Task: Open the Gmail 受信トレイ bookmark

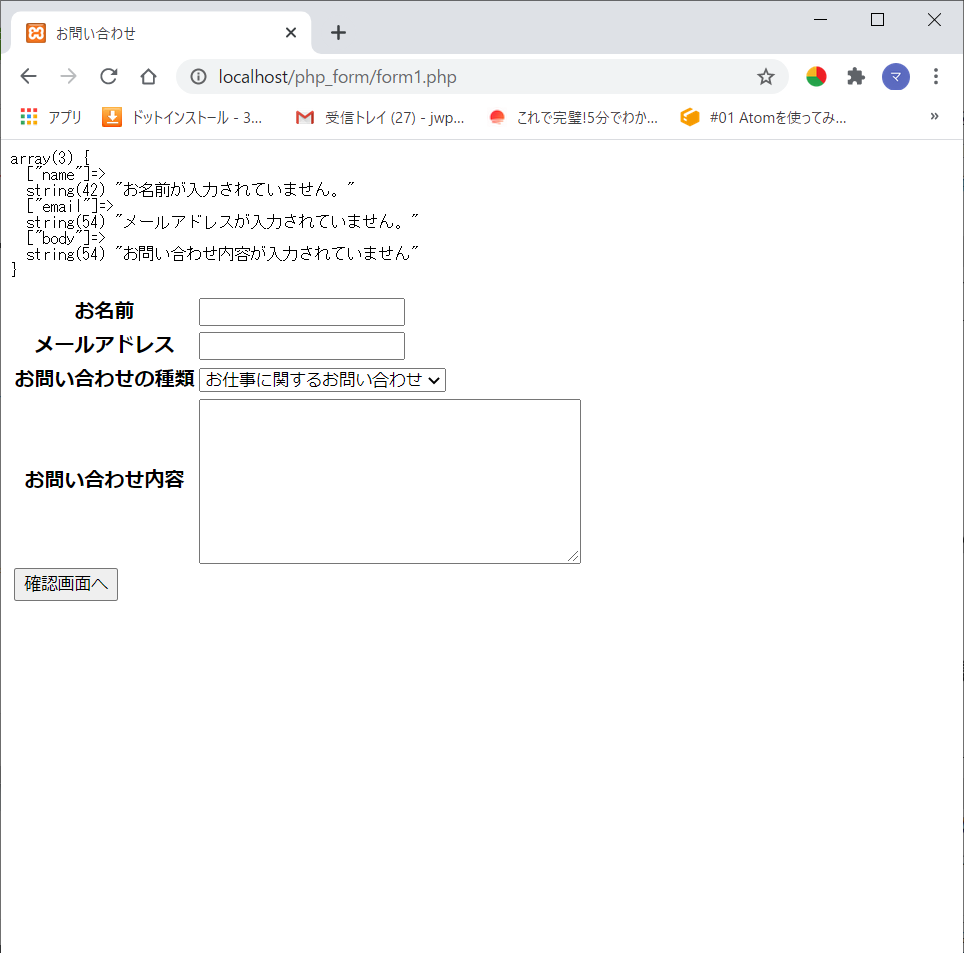Action: point(379,117)
